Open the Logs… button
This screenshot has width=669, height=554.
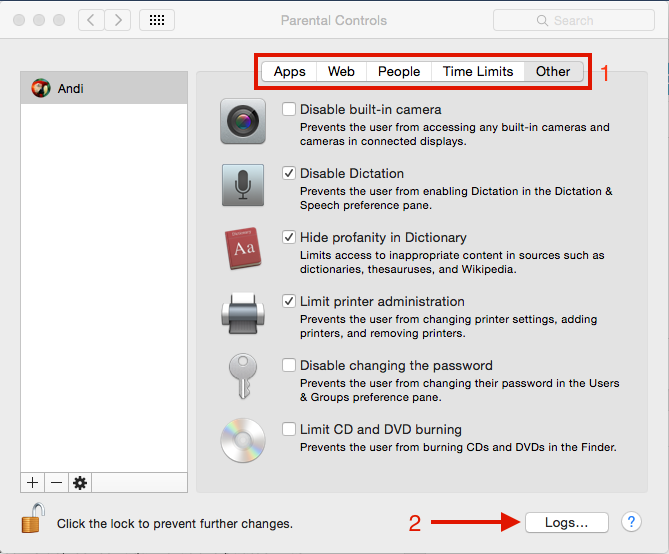(566, 522)
